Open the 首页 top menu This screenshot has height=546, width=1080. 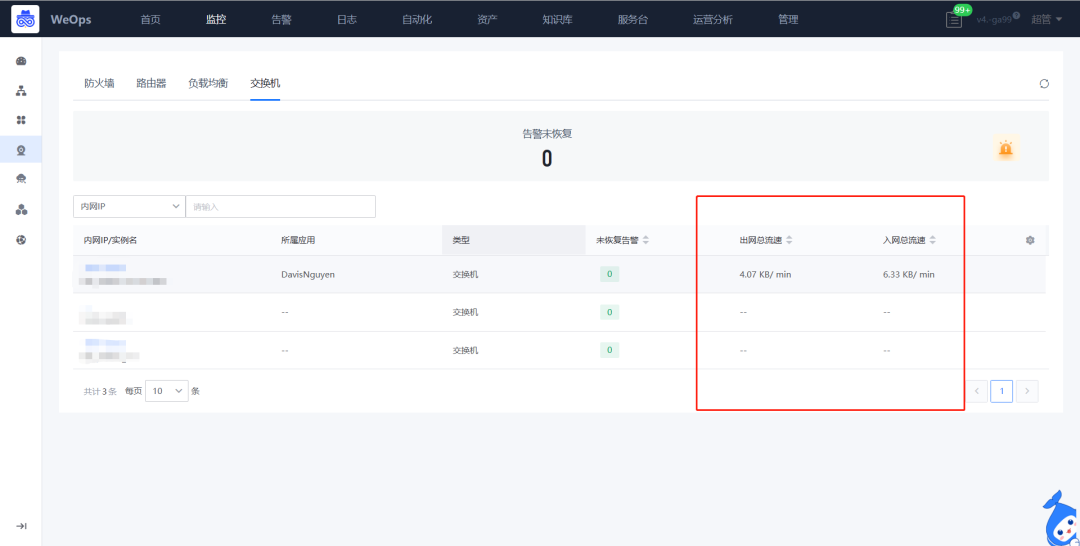pos(150,20)
